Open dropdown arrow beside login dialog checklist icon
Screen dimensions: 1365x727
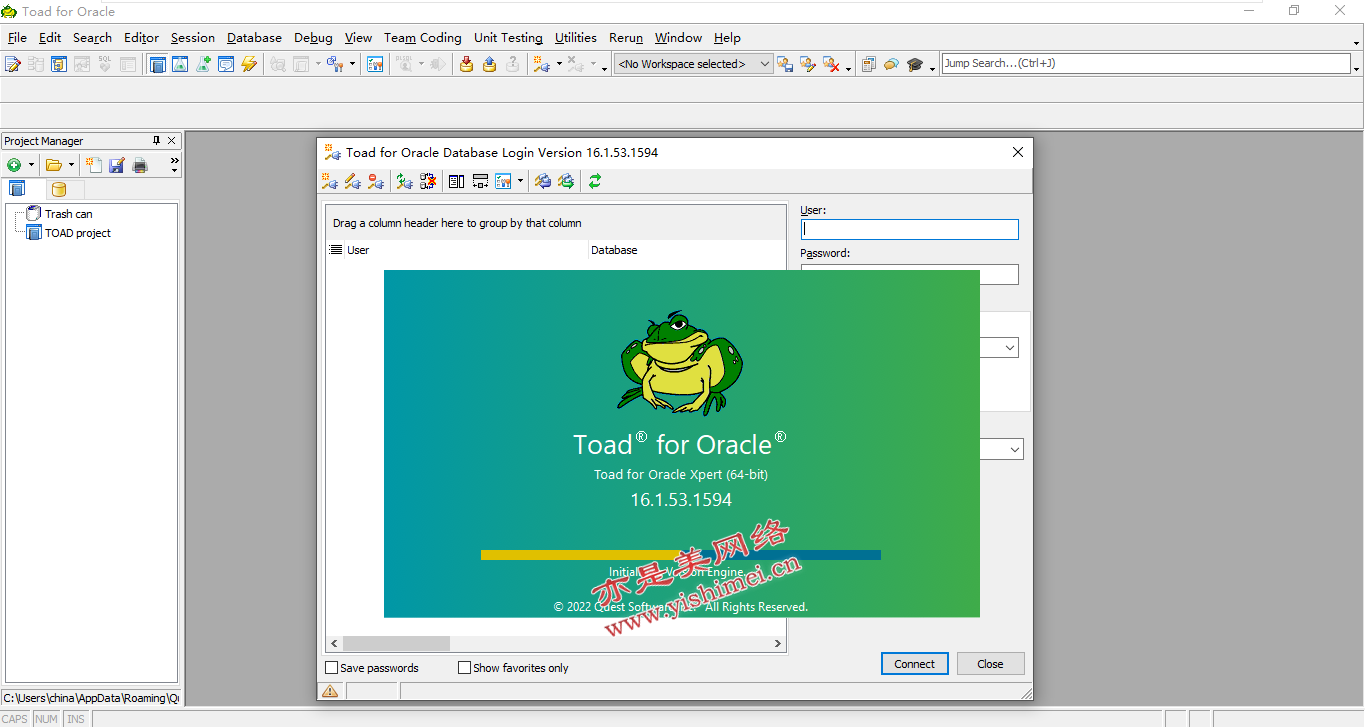520,181
